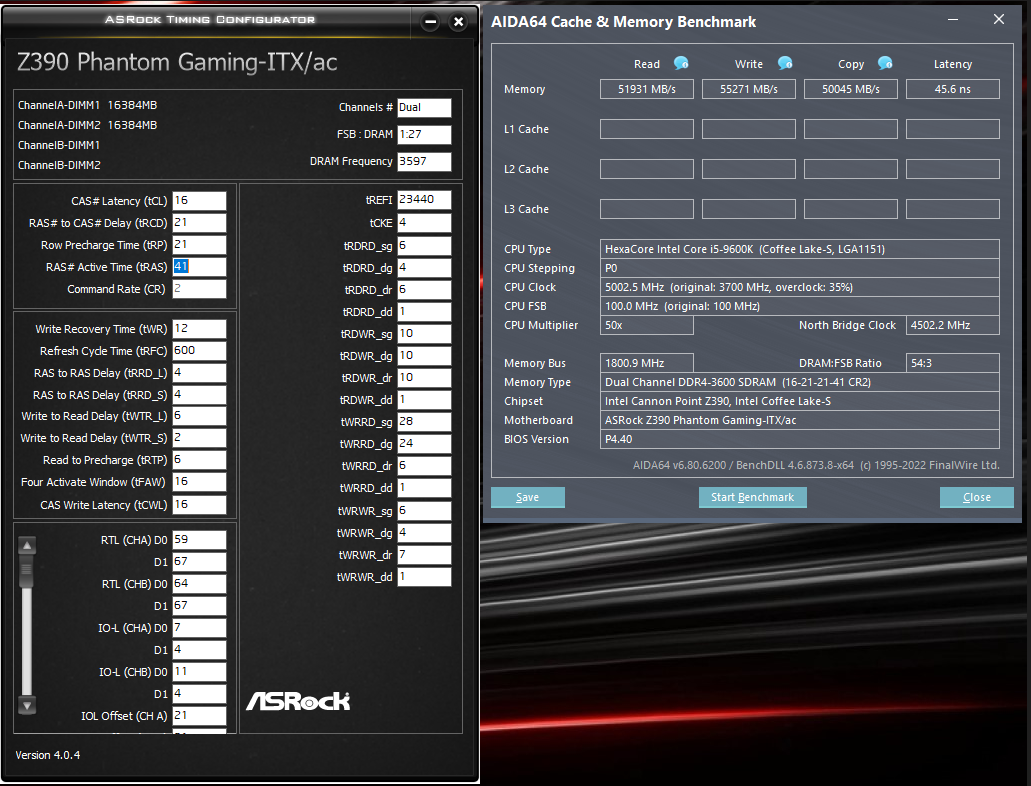Click the Memory Type DDR4-3600 value
Image resolution: width=1031 pixels, height=786 pixels.
point(800,382)
